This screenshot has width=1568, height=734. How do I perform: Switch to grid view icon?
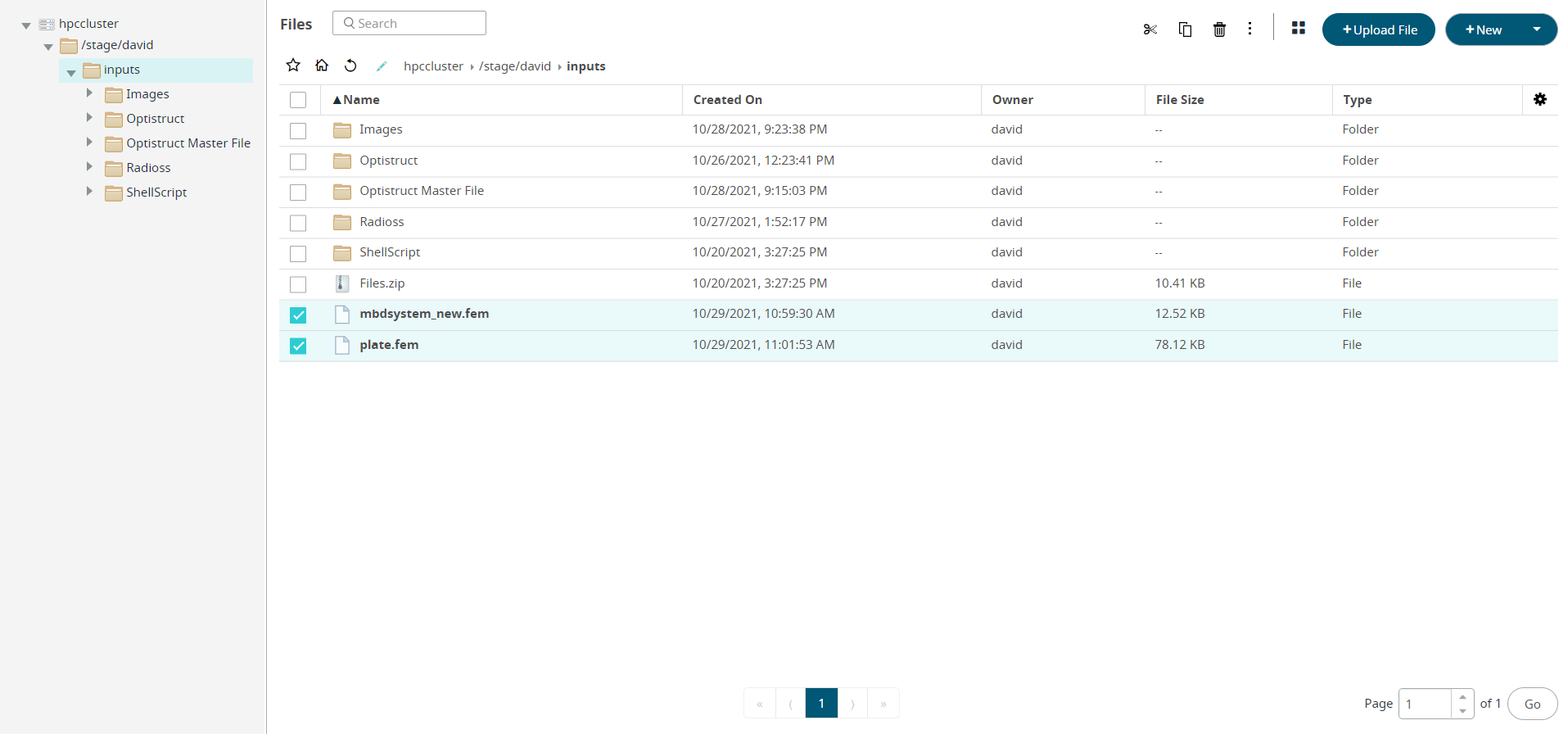coord(1299,28)
